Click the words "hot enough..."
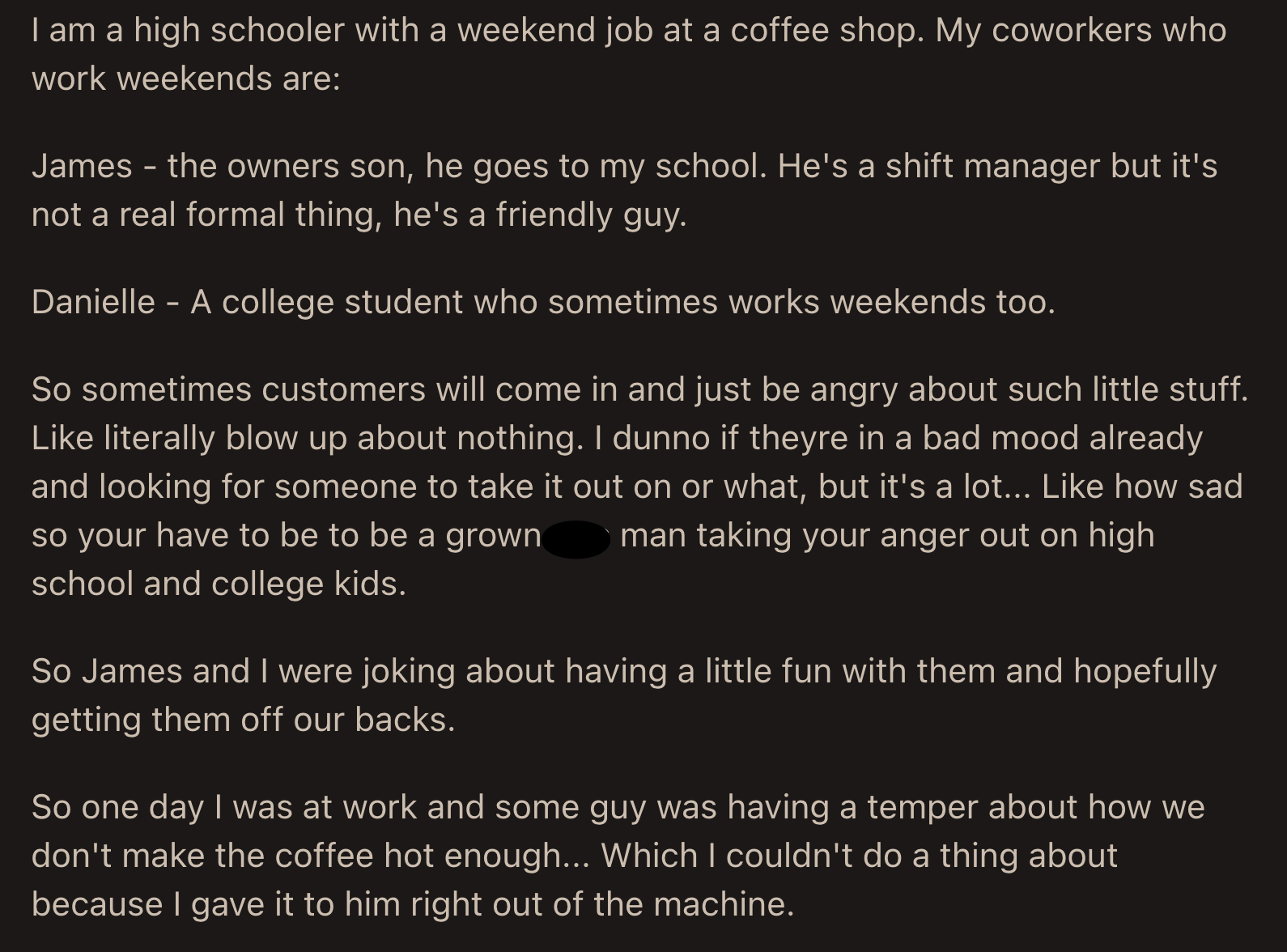This screenshot has width=1287, height=952. [x=486, y=856]
